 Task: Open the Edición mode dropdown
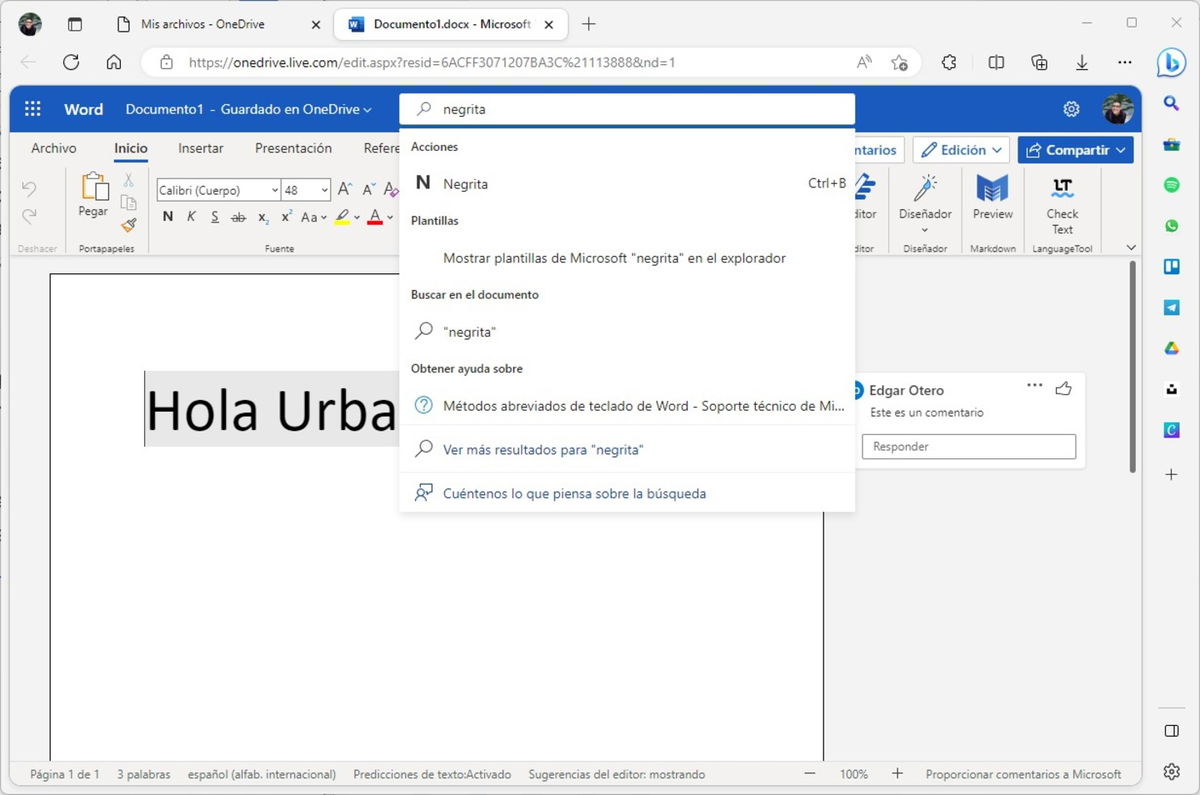pos(962,150)
